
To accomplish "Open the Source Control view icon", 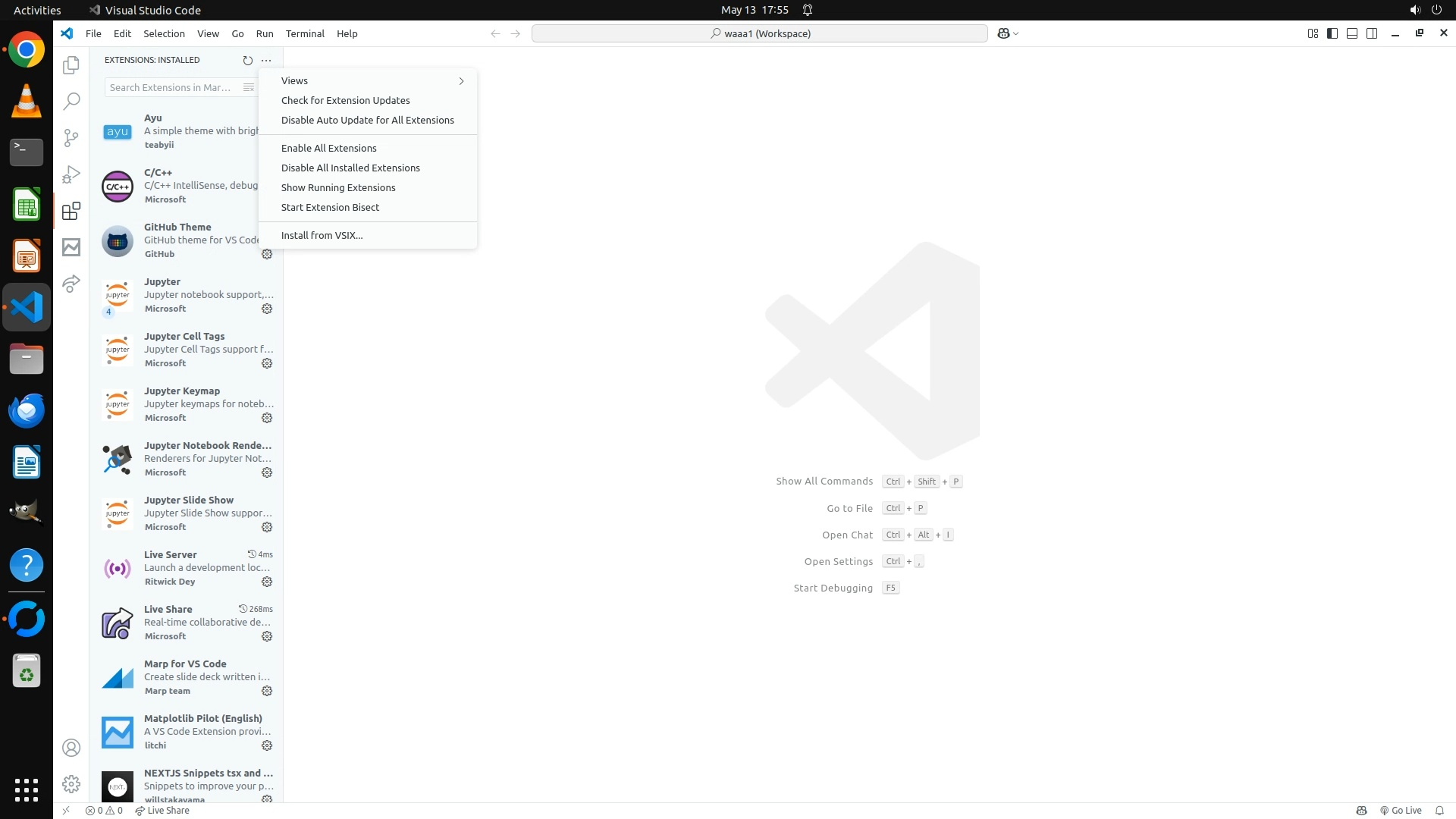I will (x=71, y=137).
